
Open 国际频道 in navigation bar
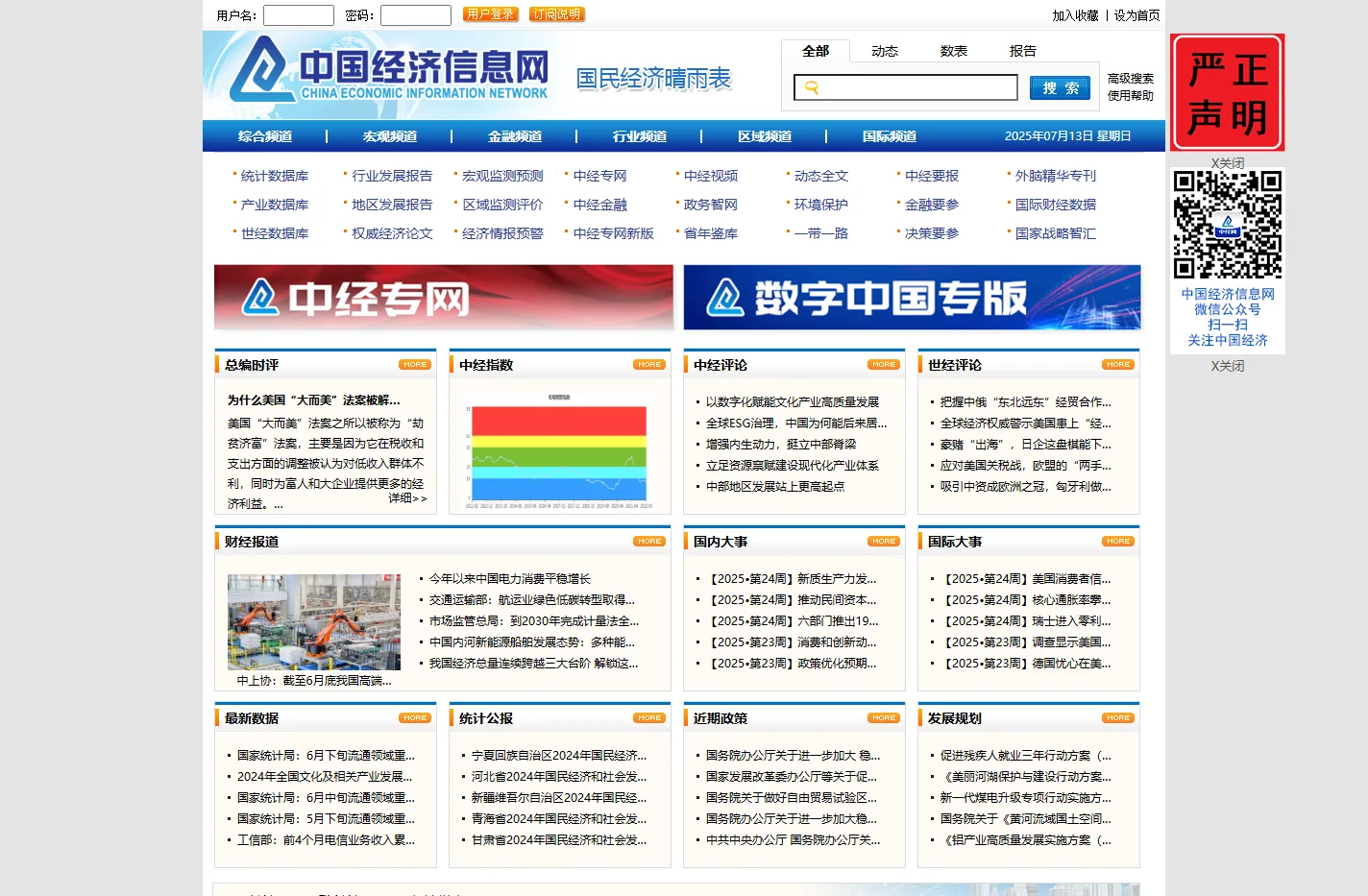(x=890, y=136)
